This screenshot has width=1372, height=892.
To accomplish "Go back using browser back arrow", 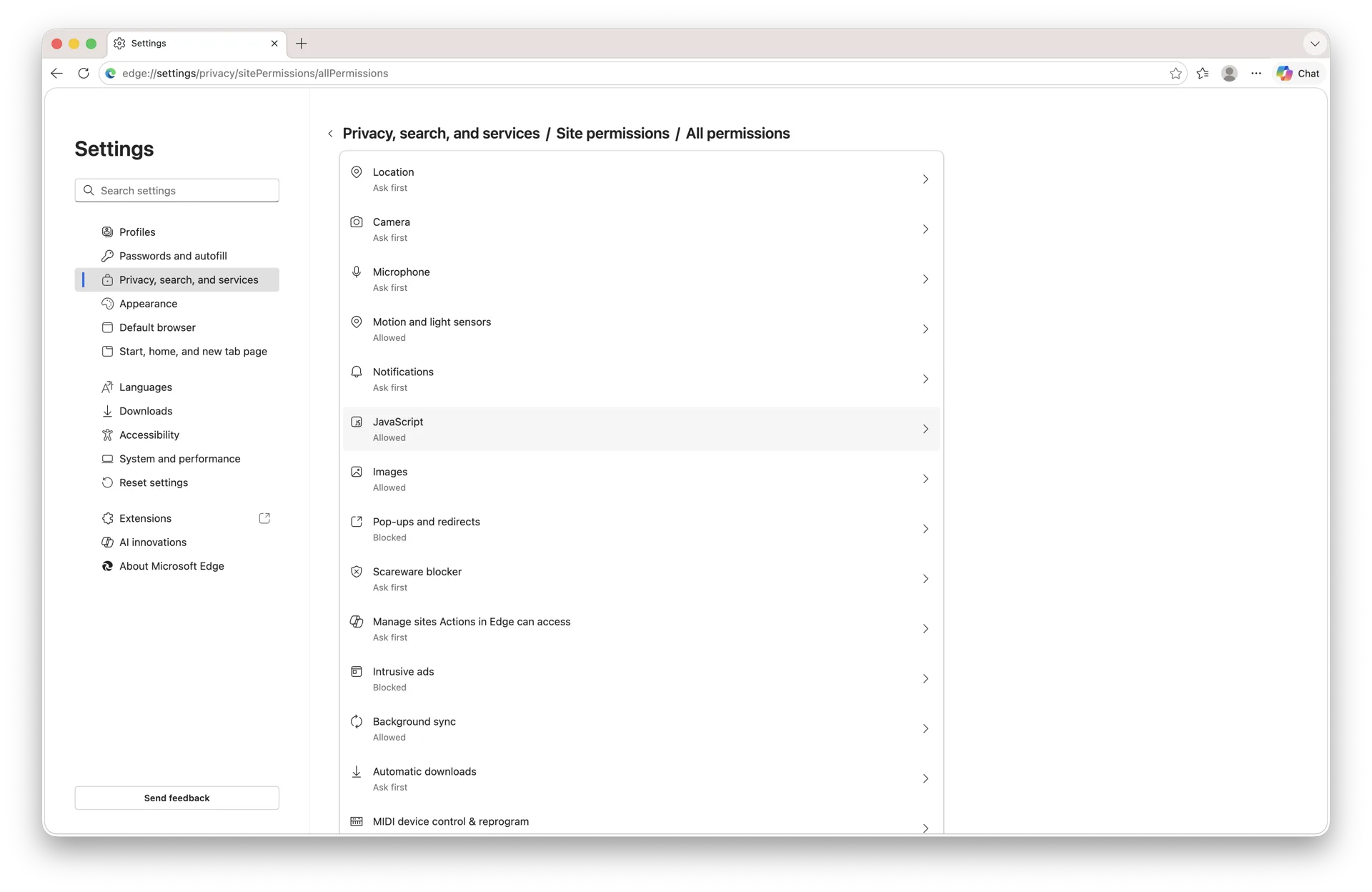I will (56, 74).
